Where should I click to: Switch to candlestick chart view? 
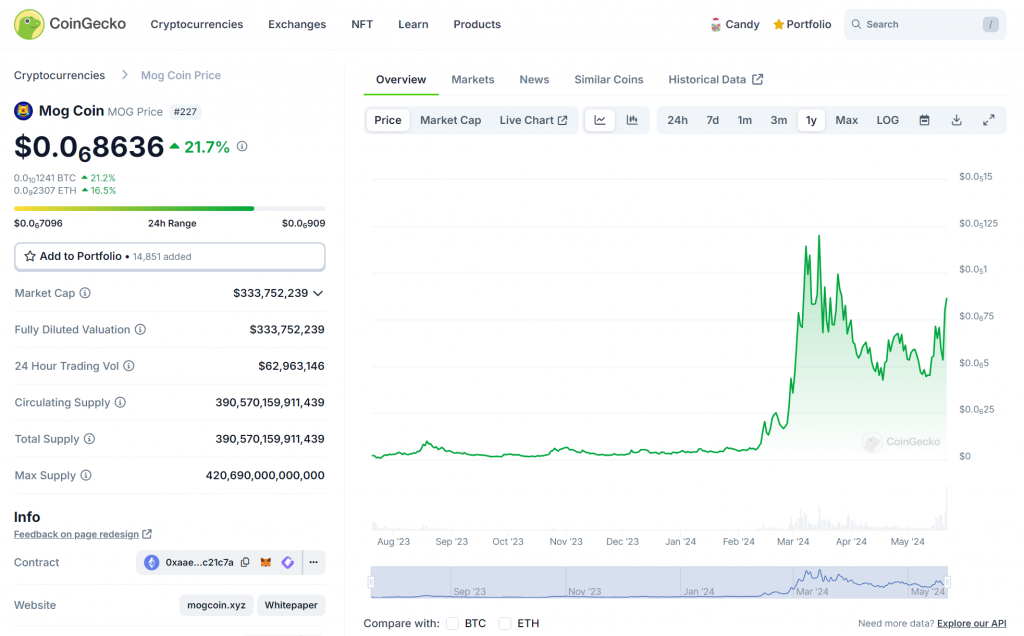tap(632, 120)
